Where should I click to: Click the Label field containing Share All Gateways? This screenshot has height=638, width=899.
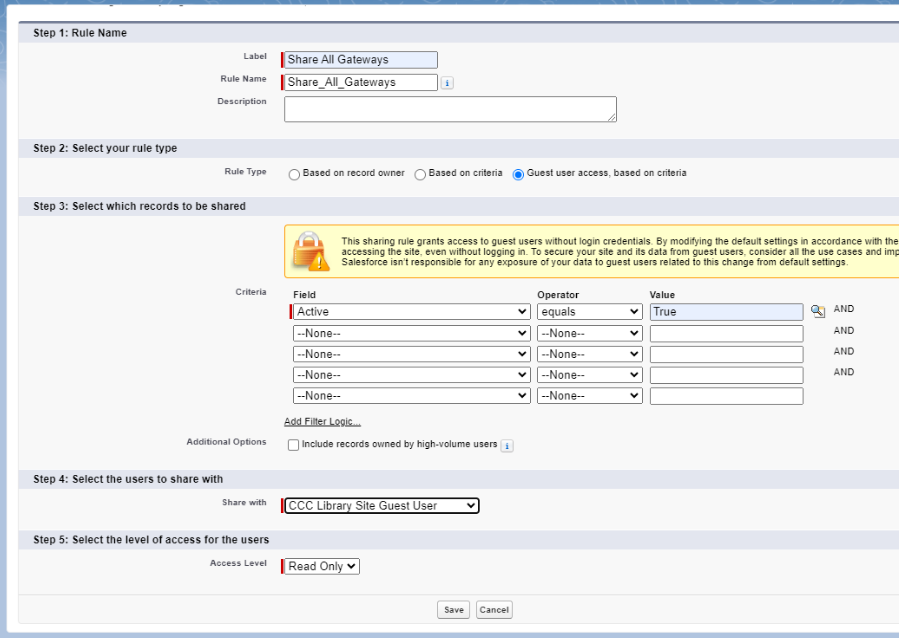coord(361,60)
